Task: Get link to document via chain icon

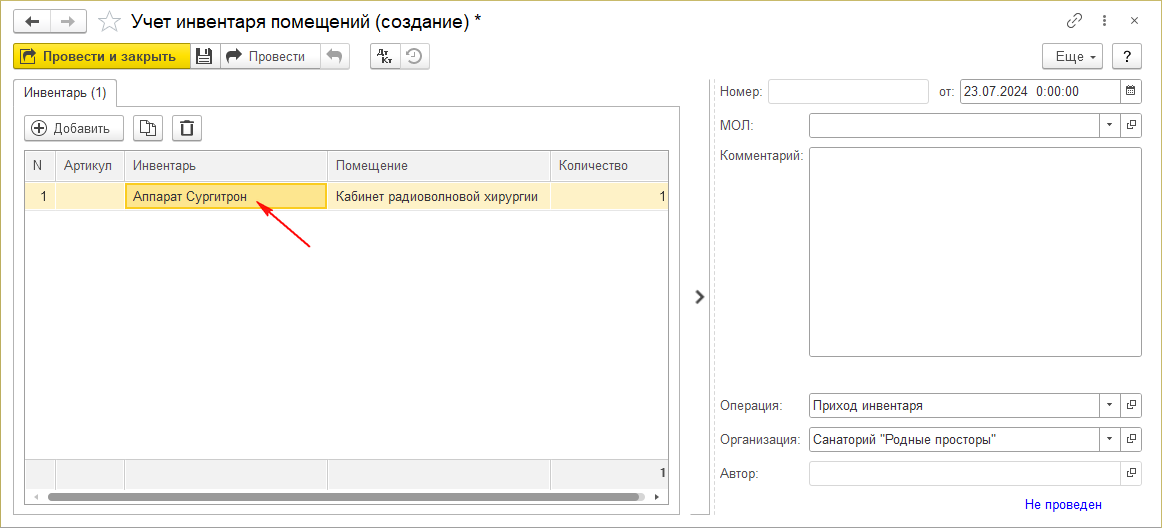Action: pyautogui.click(x=1075, y=21)
